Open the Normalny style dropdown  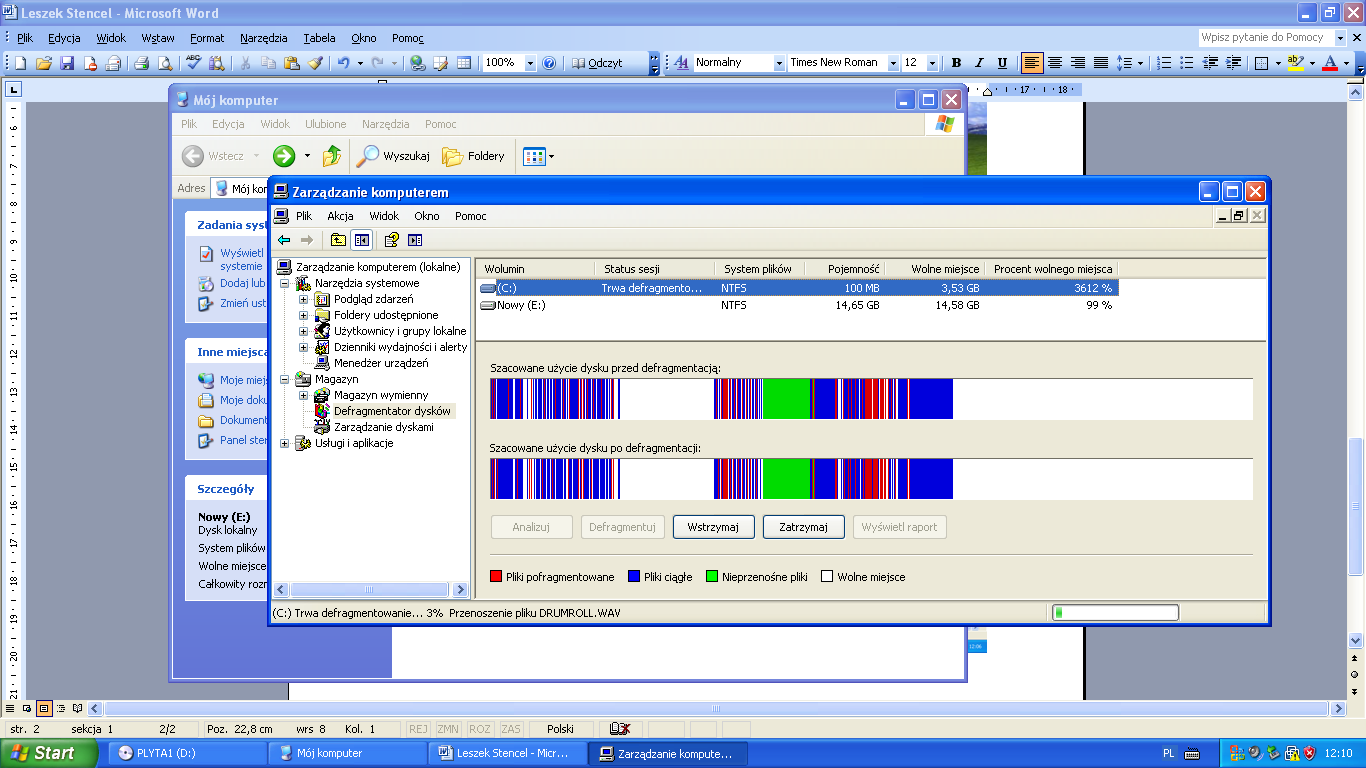(x=779, y=63)
